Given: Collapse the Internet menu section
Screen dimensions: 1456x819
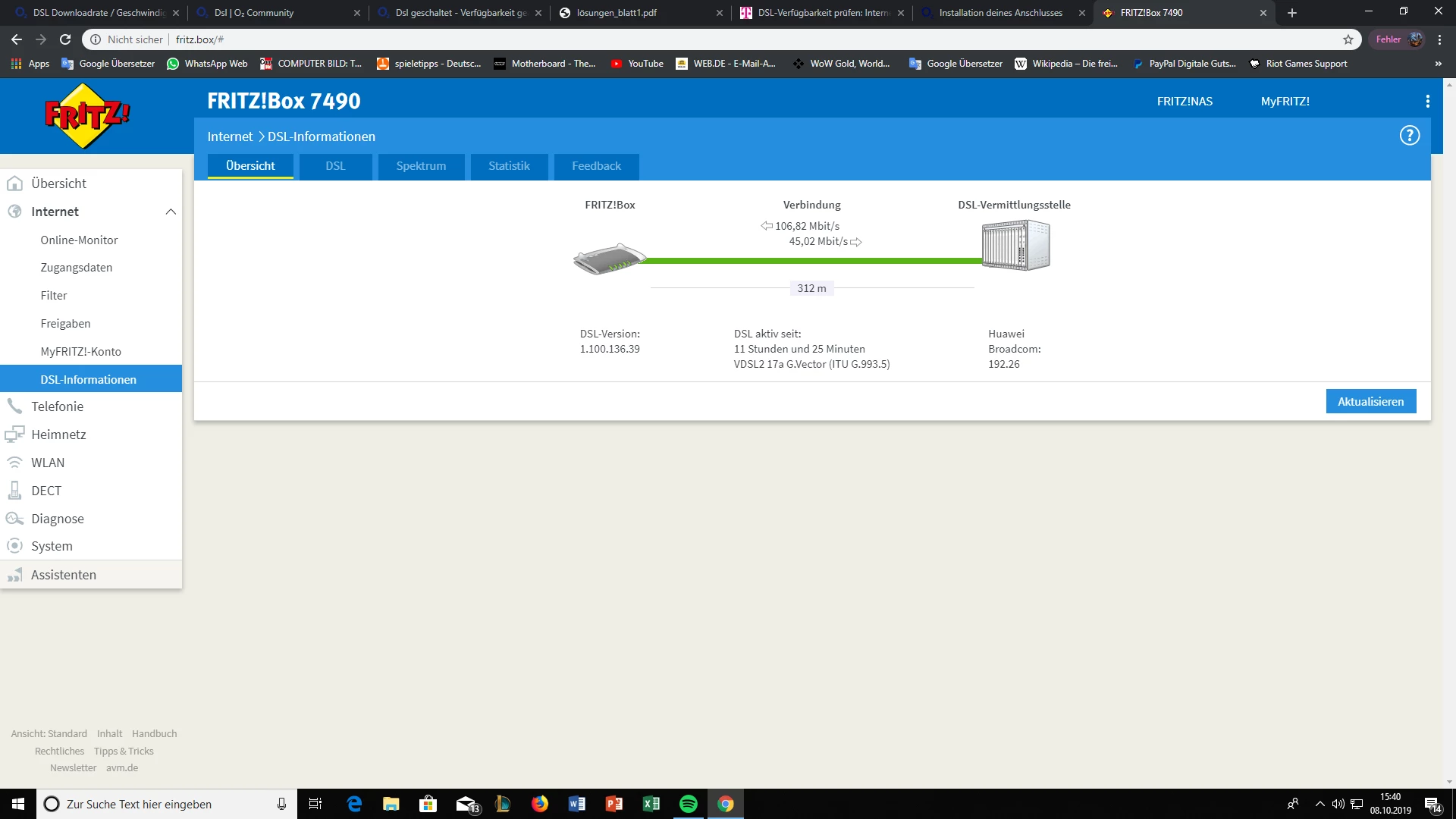Looking at the screenshot, I should (171, 212).
